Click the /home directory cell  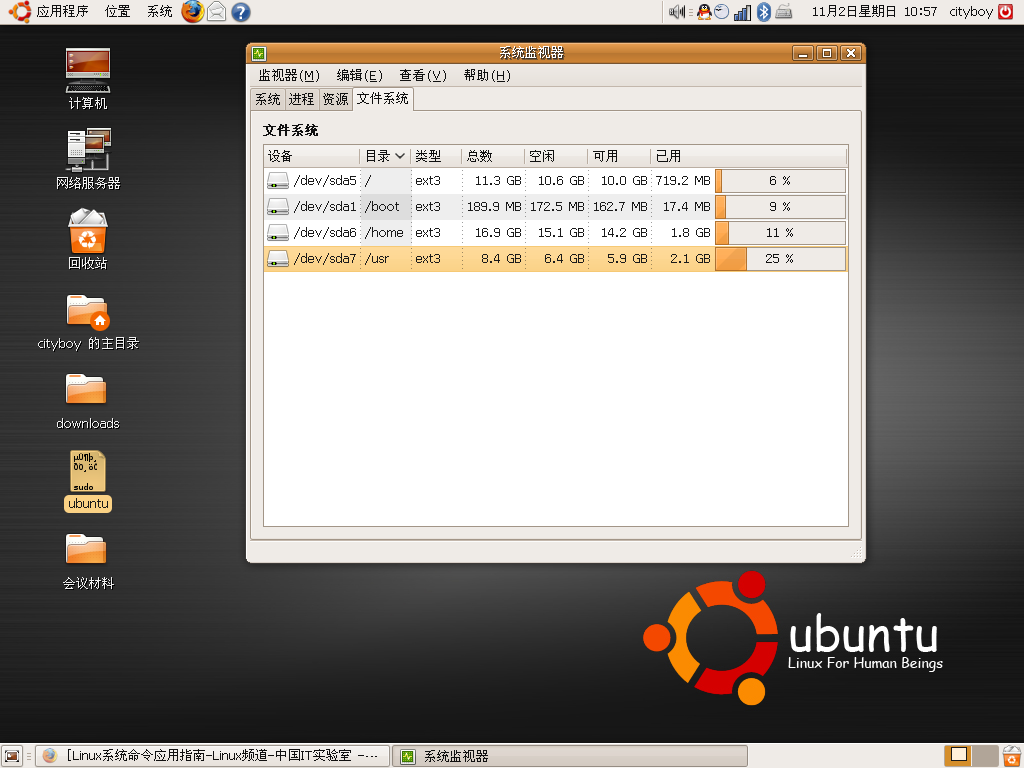pyautogui.click(x=384, y=233)
